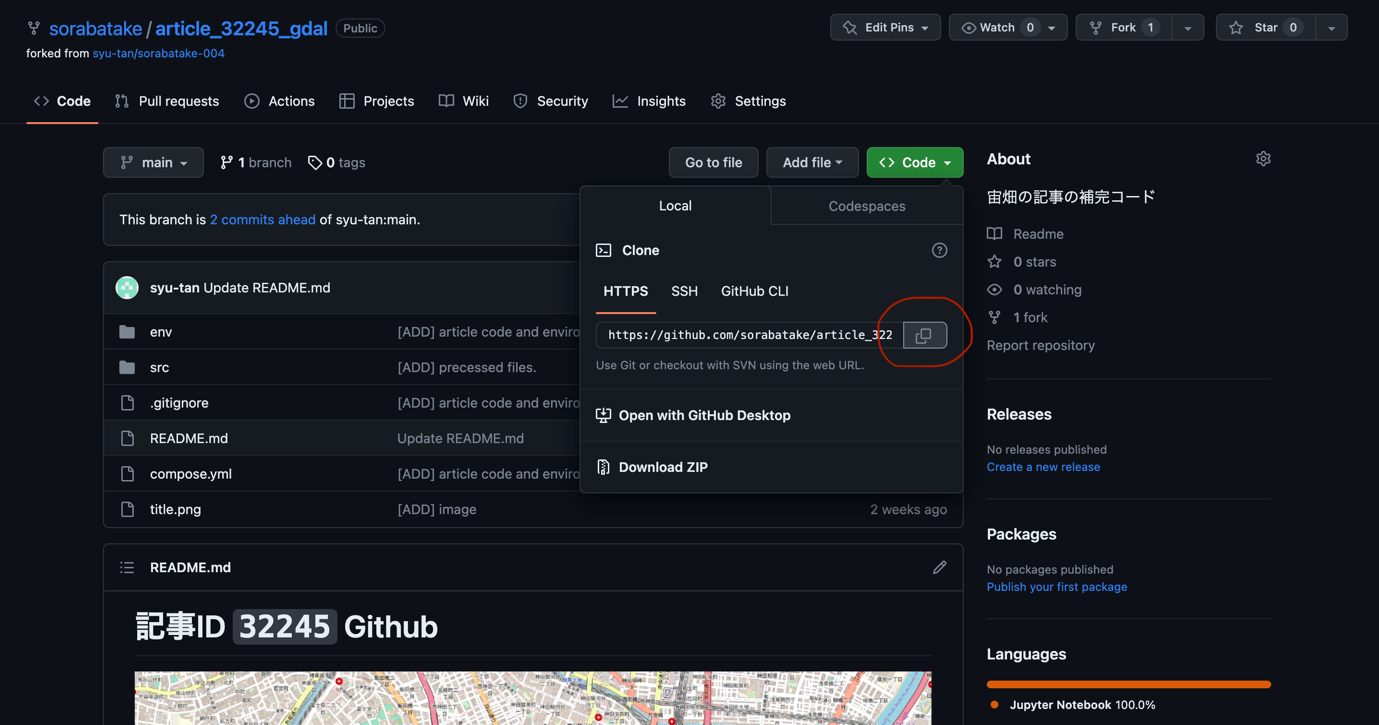Image resolution: width=1379 pixels, height=725 pixels.
Task: Open syu-tan/sorabatake-004 upstream link
Action: [158, 53]
